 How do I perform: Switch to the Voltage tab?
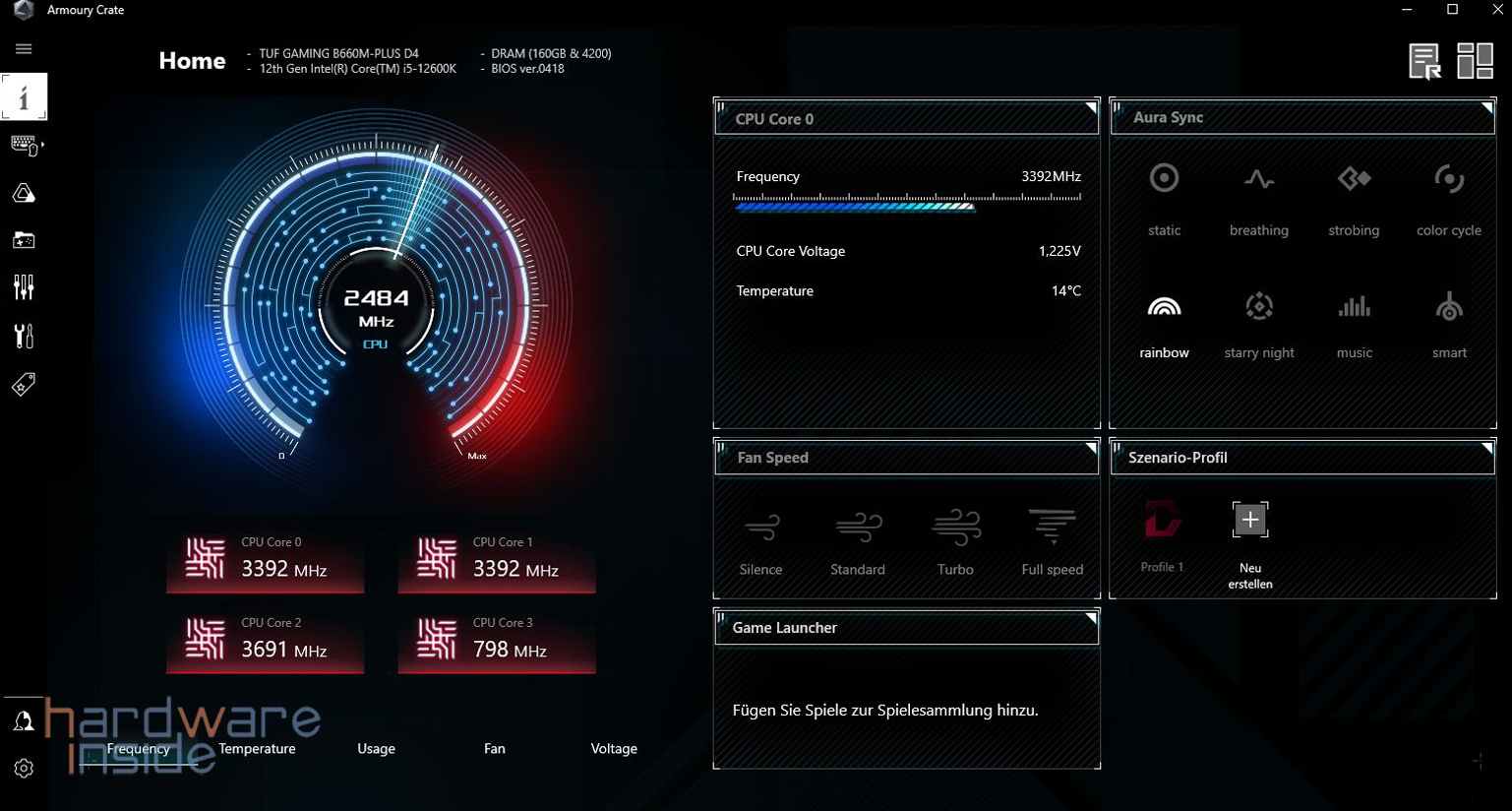614,749
